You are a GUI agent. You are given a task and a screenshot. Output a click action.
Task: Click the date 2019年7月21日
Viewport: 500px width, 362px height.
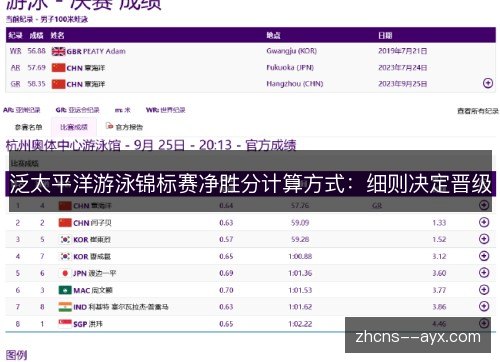point(402,51)
